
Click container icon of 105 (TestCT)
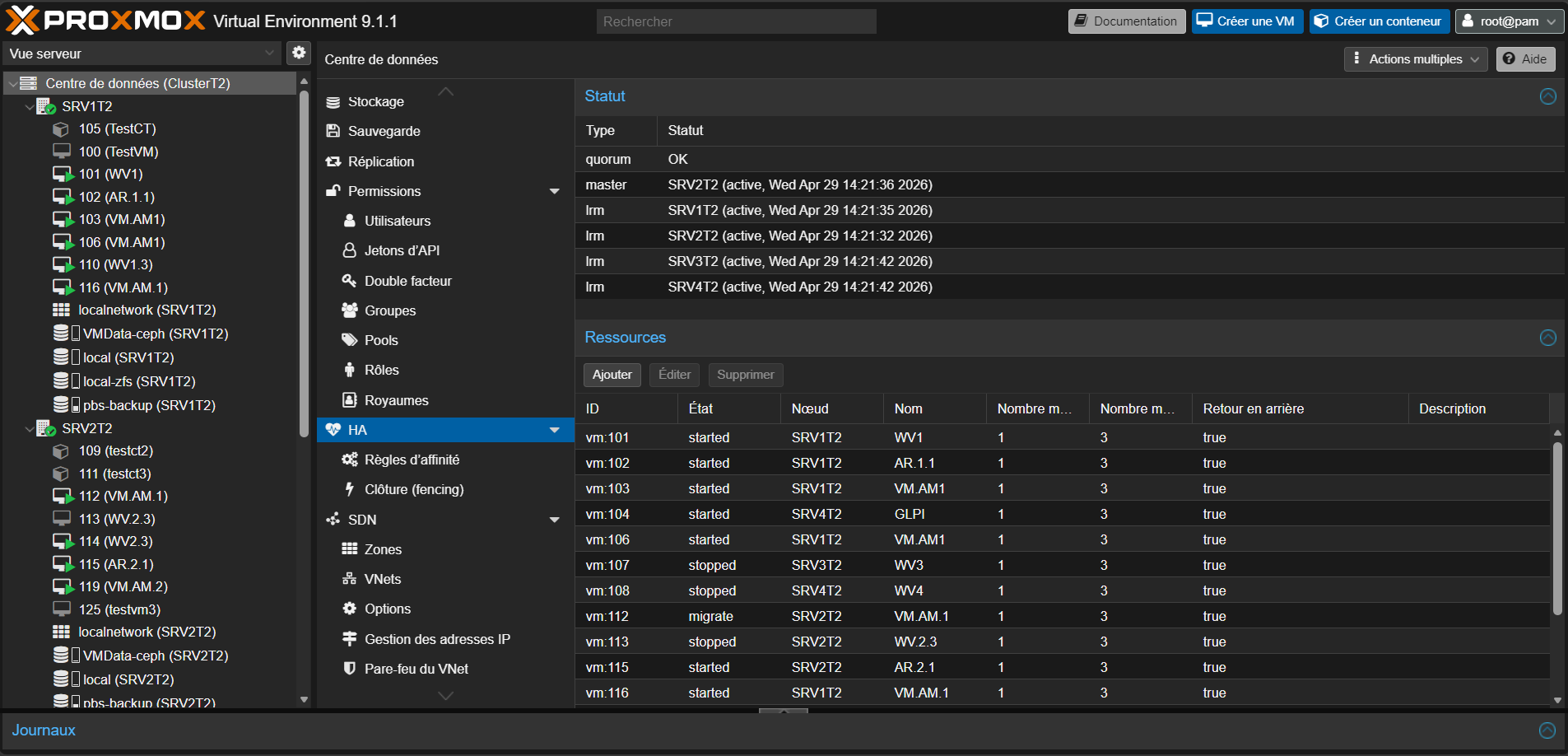point(61,129)
